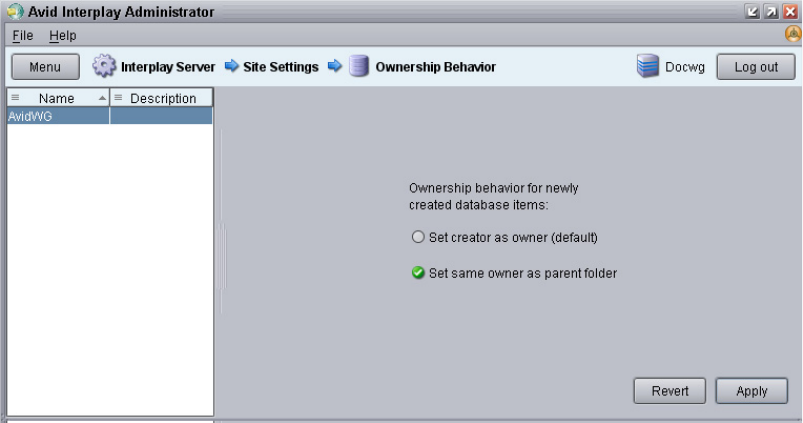Image resolution: width=803 pixels, height=423 pixels.
Task: Sort by the Description column header
Action: (161, 98)
